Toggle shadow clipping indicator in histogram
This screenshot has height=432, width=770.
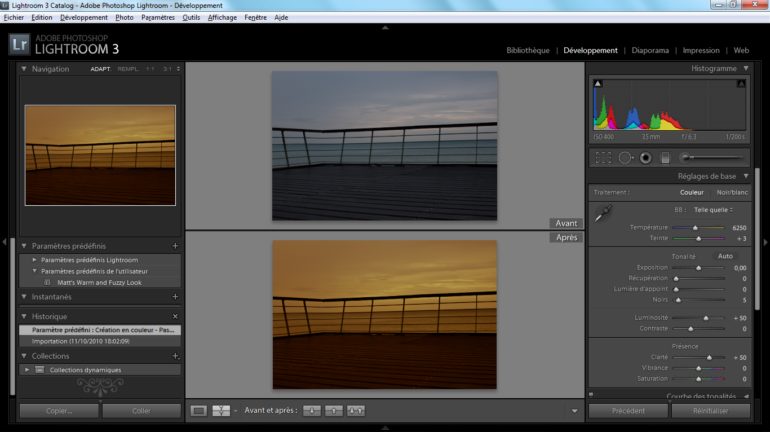coord(598,85)
